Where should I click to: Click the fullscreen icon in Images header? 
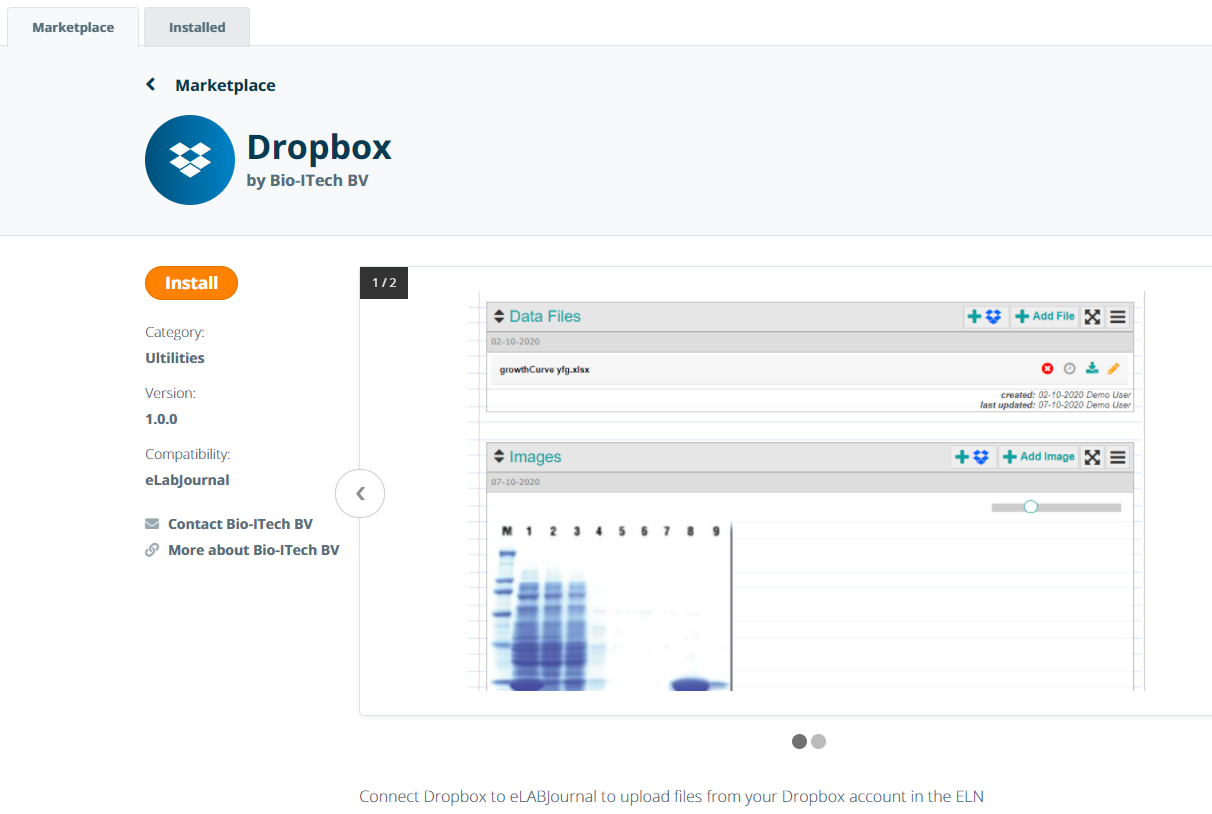click(x=1092, y=457)
